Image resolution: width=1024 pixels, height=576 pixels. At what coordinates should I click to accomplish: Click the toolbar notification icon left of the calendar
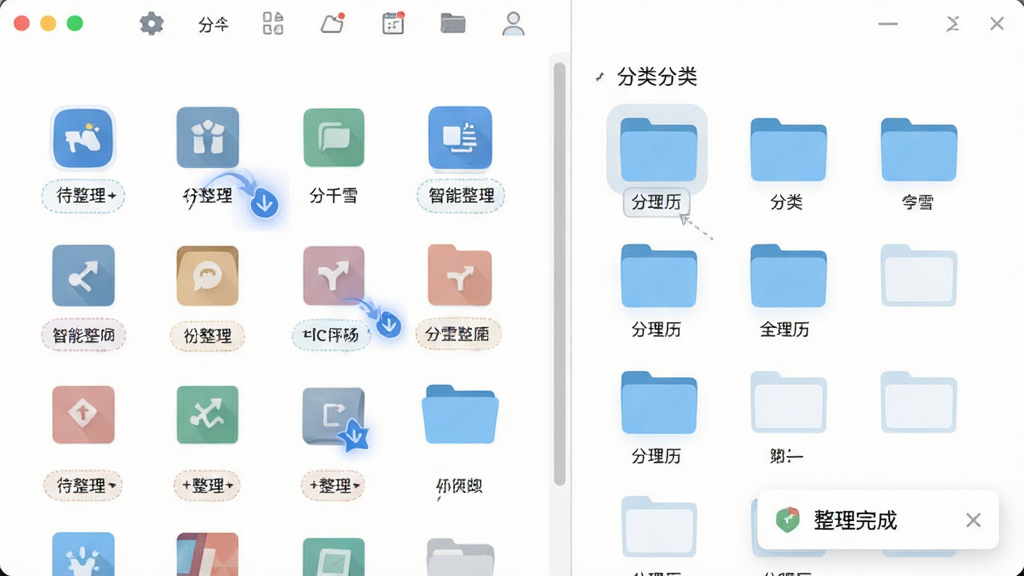click(x=333, y=24)
